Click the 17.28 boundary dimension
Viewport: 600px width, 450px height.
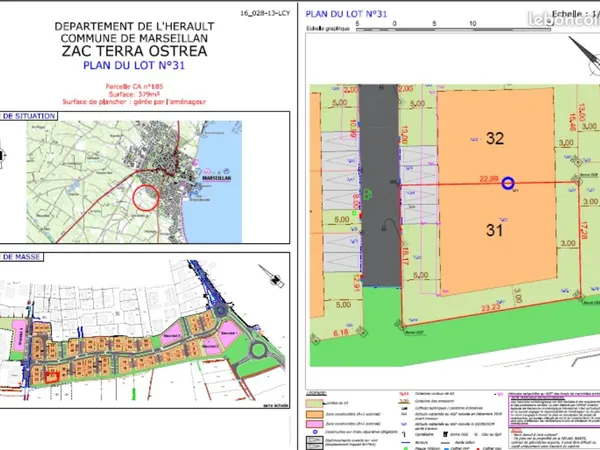pyautogui.click(x=584, y=231)
